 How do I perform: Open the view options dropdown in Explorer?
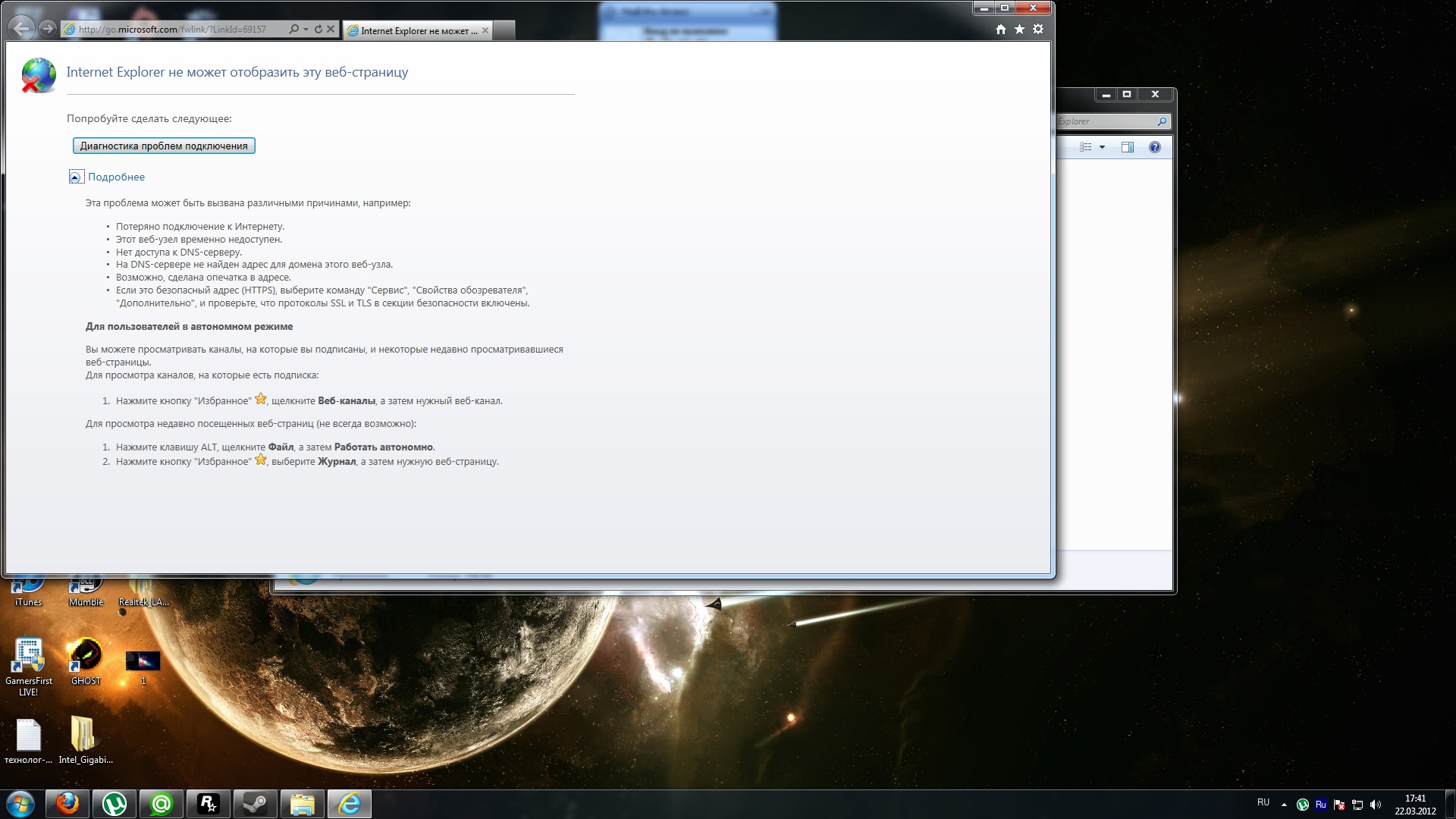1102,147
